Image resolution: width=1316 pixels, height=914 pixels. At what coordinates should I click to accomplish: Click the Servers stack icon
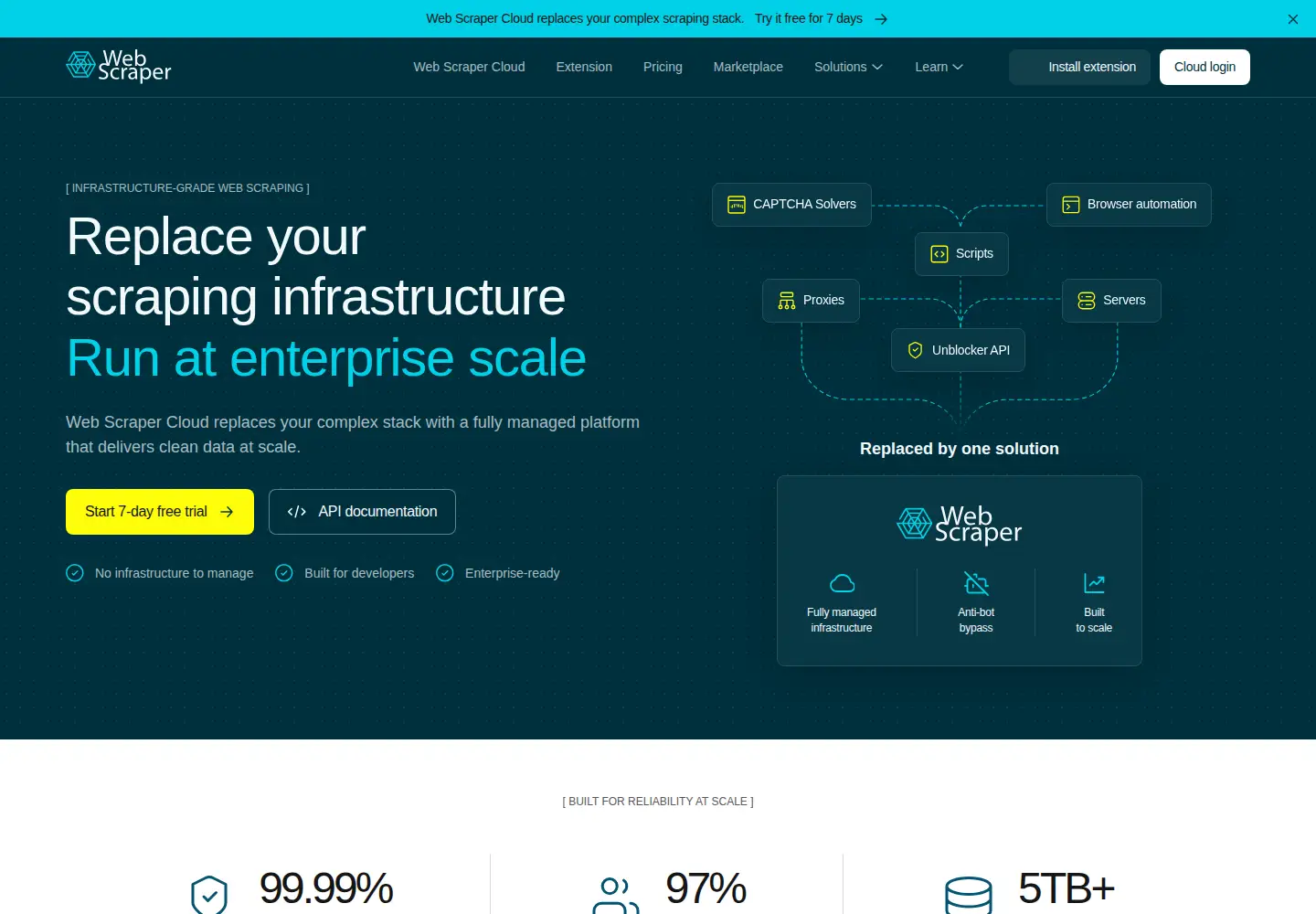[x=1087, y=301]
